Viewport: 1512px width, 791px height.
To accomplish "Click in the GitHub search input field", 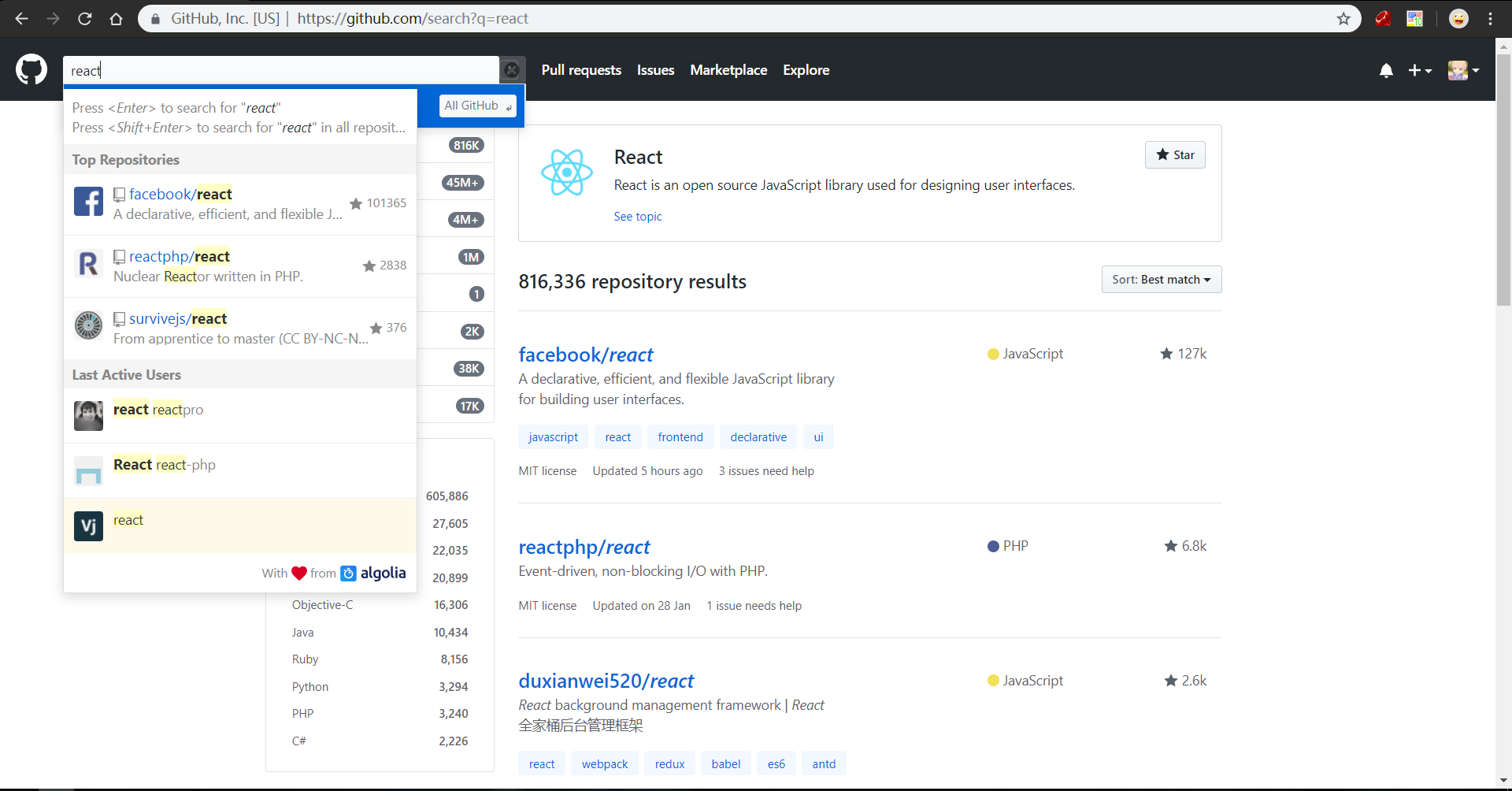I will click(x=281, y=70).
